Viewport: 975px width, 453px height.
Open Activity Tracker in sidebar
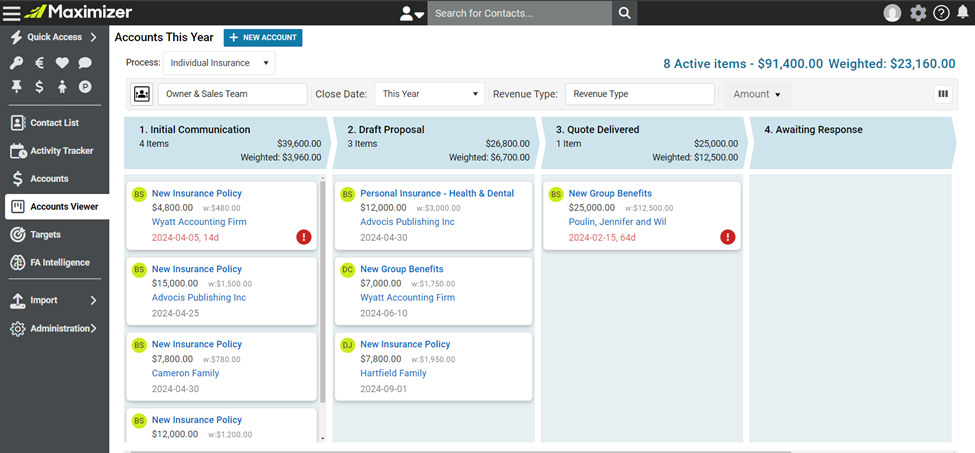click(54, 151)
